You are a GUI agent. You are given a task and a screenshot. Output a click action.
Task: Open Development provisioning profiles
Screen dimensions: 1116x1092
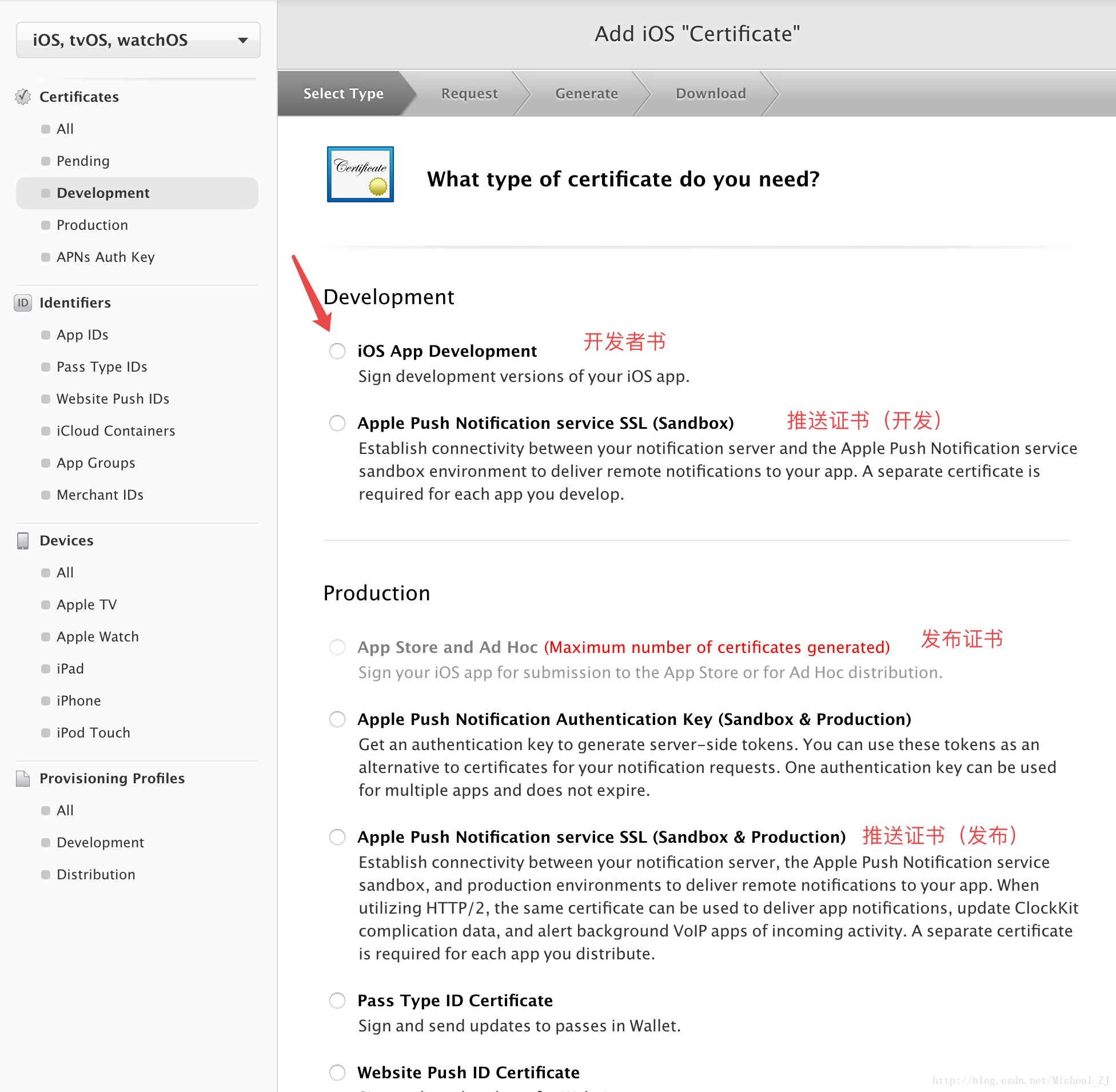[x=100, y=843]
